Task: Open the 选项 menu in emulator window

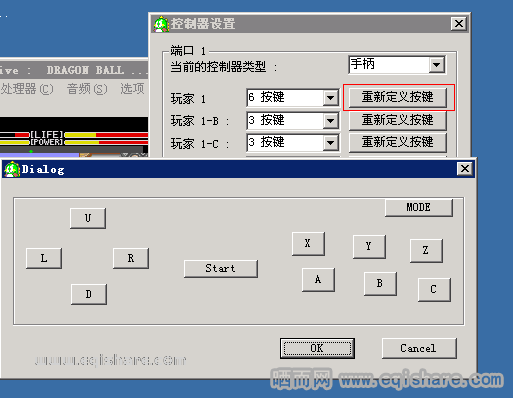Action: [132, 89]
